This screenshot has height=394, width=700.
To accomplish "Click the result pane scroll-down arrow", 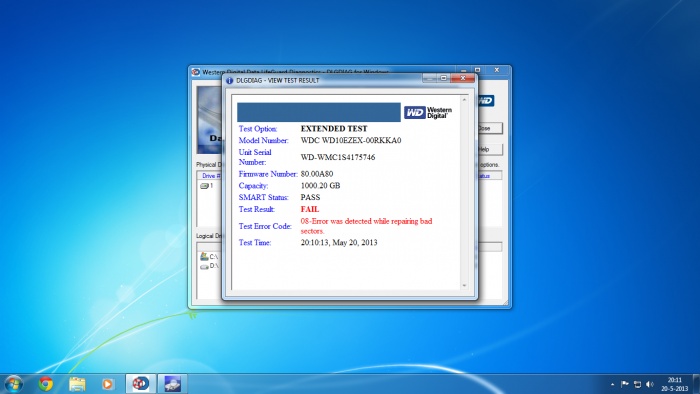I will [464, 286].
